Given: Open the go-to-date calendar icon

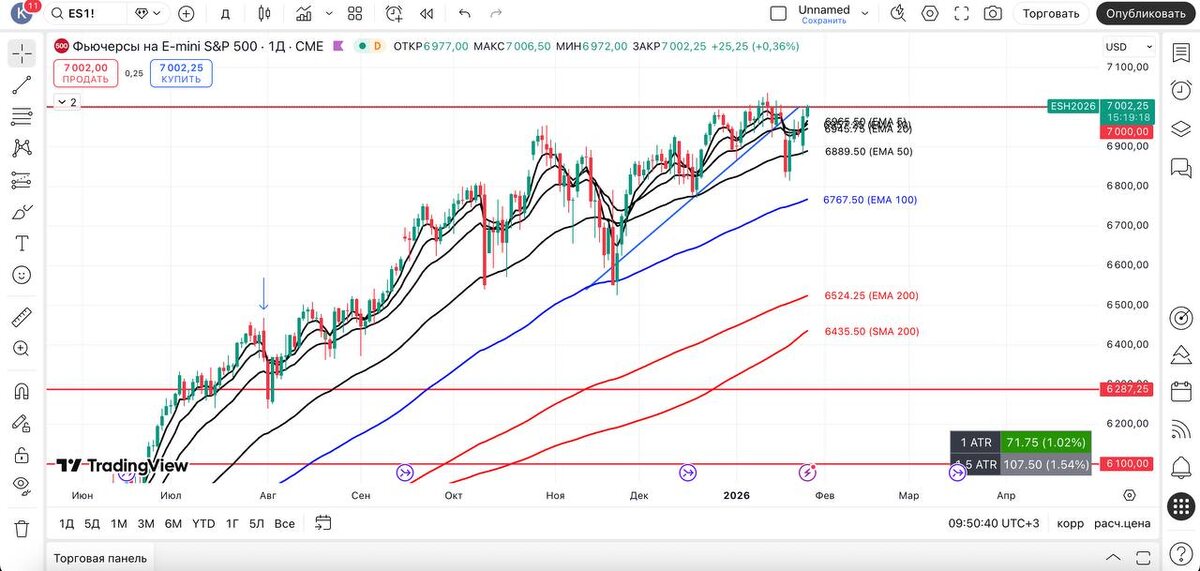Looking at the screenshot, I should coord(323,522).
